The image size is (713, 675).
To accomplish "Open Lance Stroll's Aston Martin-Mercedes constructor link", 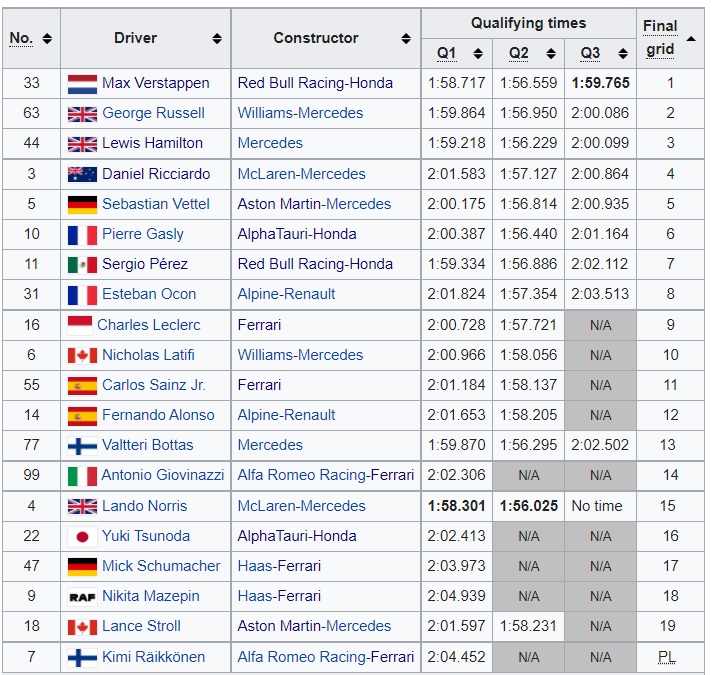I will click(314, 626).
